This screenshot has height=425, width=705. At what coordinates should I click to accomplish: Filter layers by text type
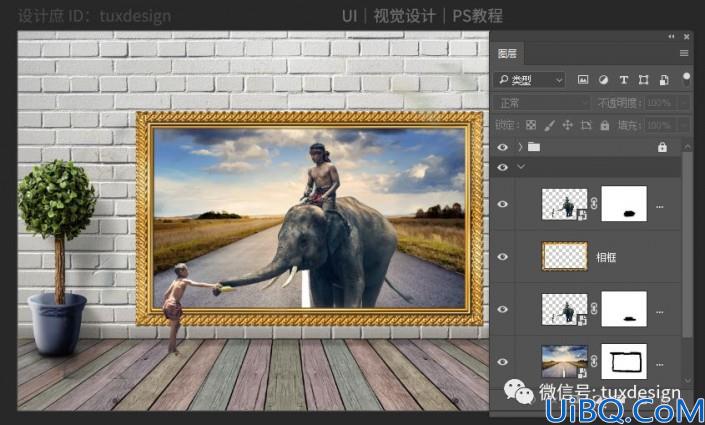click(624, 80)
